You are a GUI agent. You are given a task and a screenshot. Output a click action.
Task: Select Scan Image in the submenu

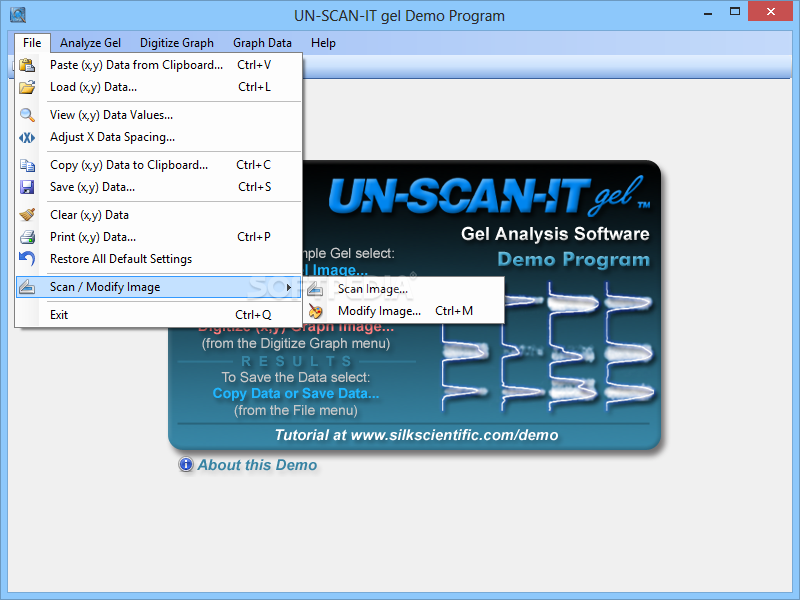point(406,289)
